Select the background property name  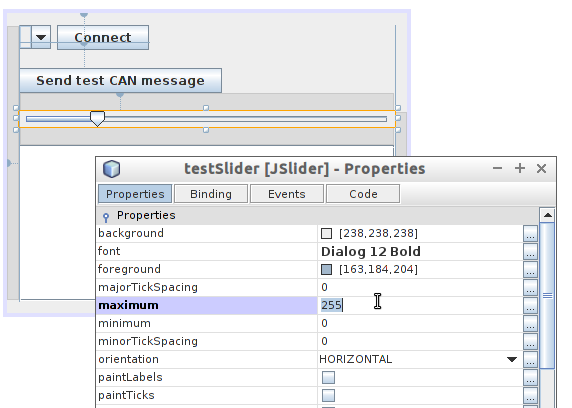(131, 233)
